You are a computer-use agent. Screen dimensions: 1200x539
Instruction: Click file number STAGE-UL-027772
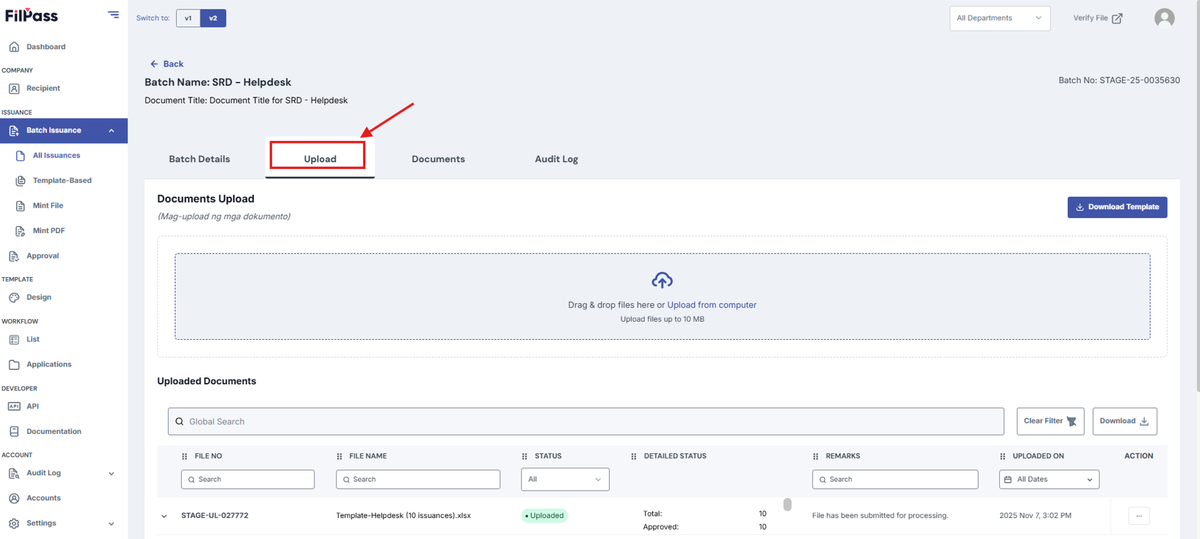pos(214,516)
